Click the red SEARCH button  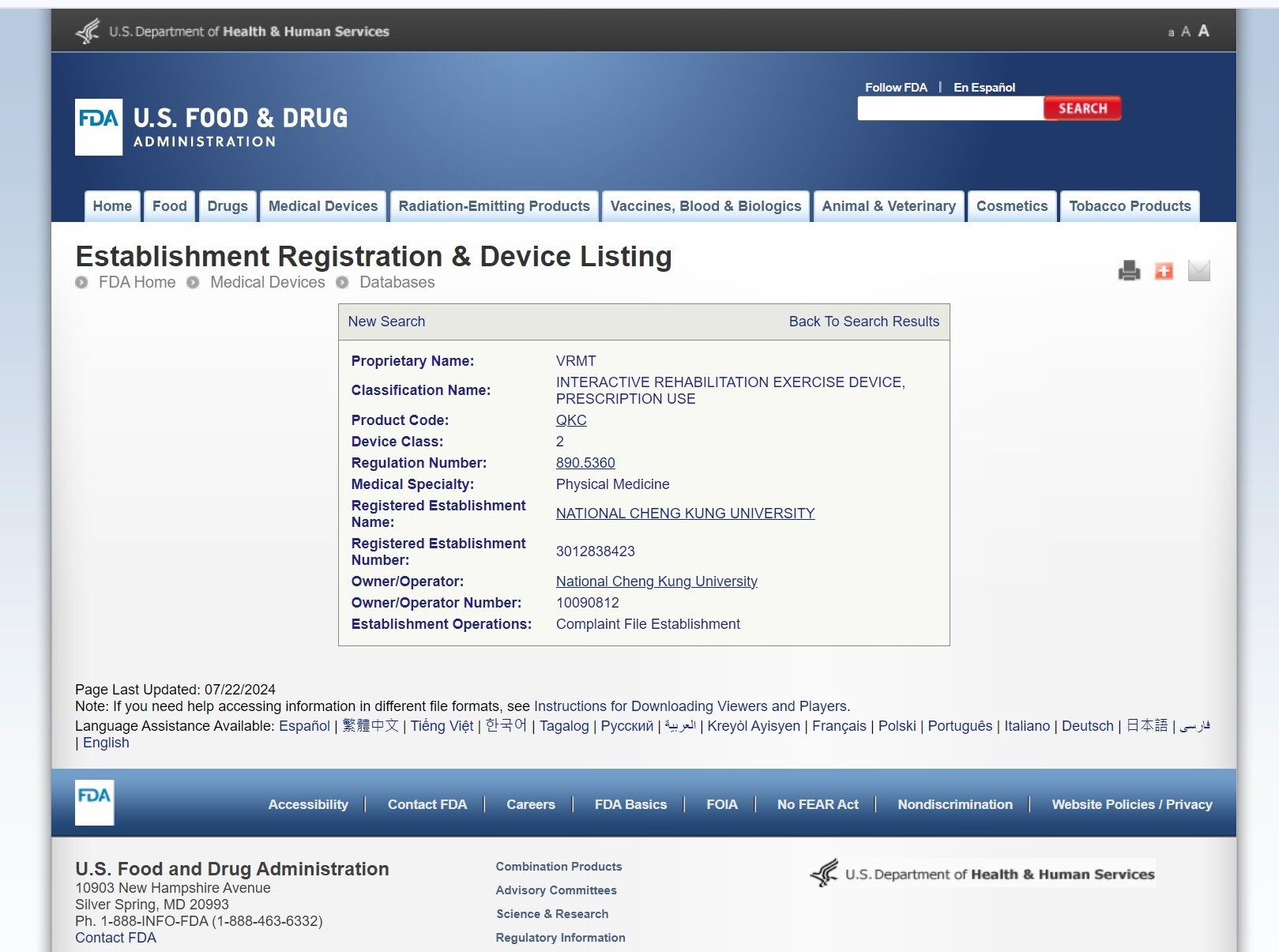(1082, 108)
